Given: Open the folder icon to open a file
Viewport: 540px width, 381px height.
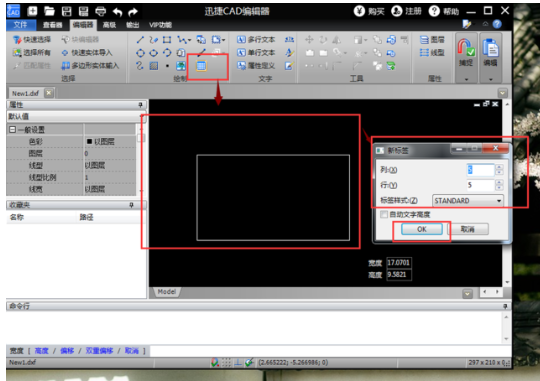Looking at the screenshot, I should pos(49,11).
